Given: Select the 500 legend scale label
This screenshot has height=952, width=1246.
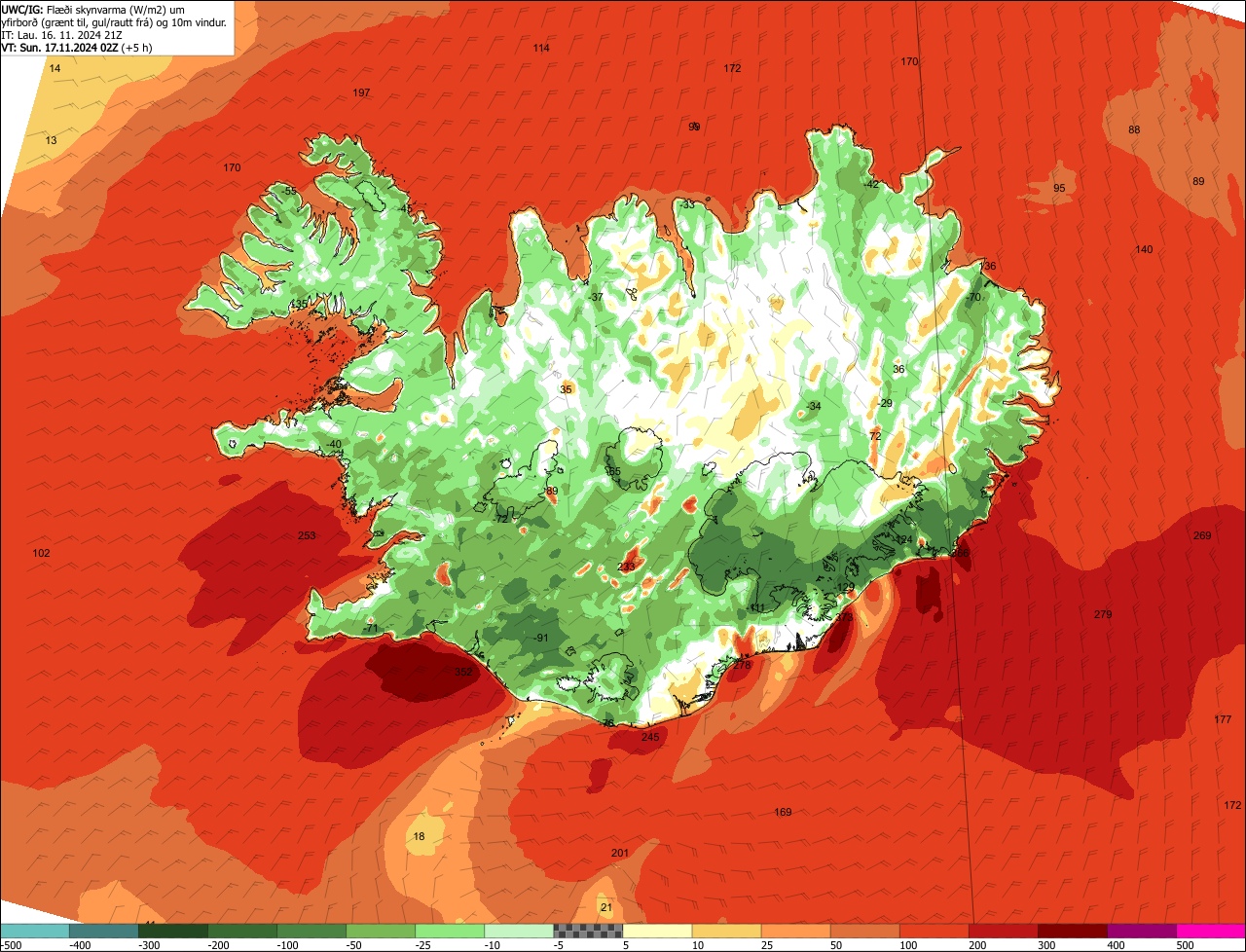Looking at the screenshot, I should 1184,944.
